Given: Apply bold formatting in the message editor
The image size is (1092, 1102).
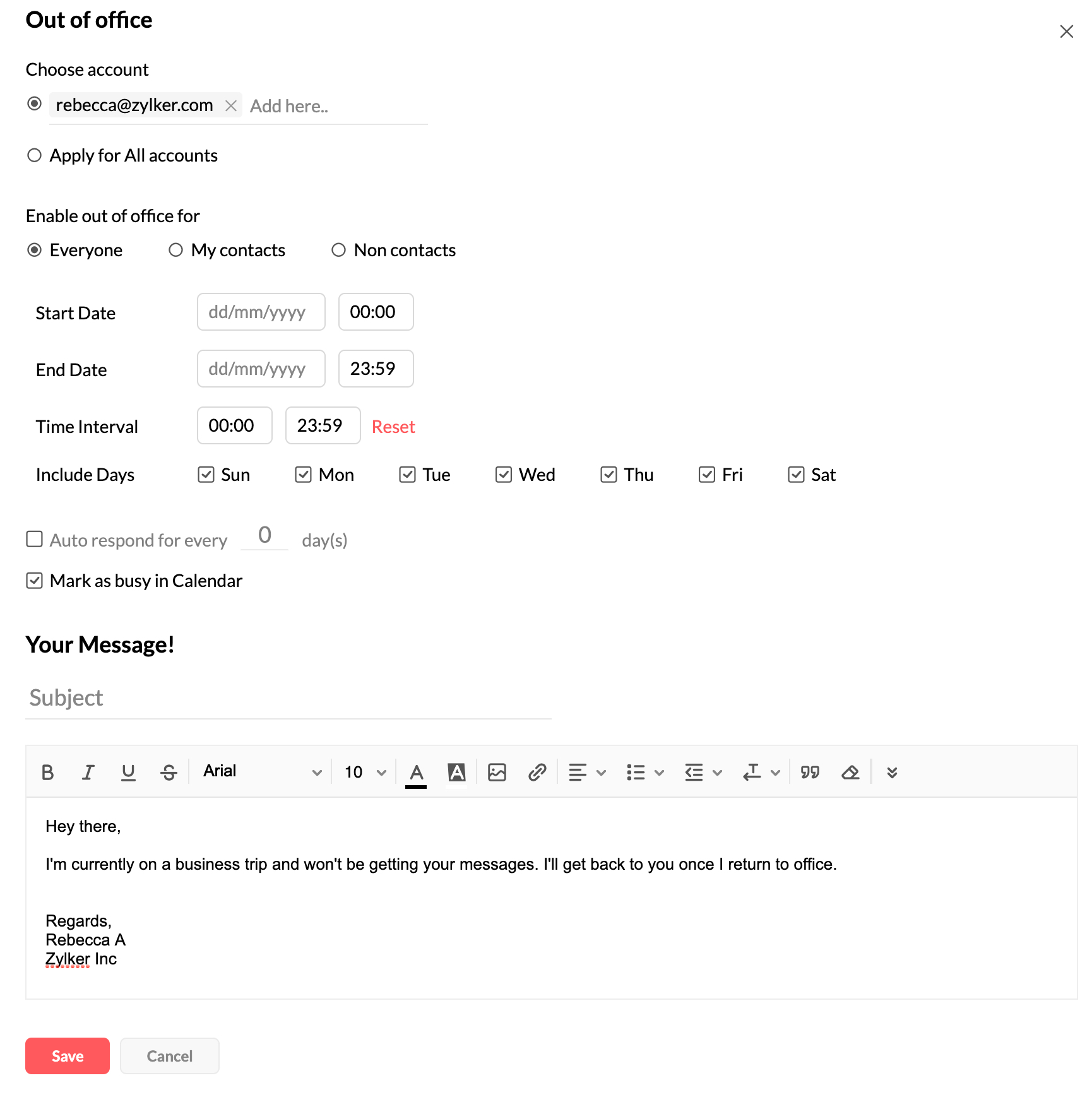Looking at the screenshot, I should [x=47, y=771].
